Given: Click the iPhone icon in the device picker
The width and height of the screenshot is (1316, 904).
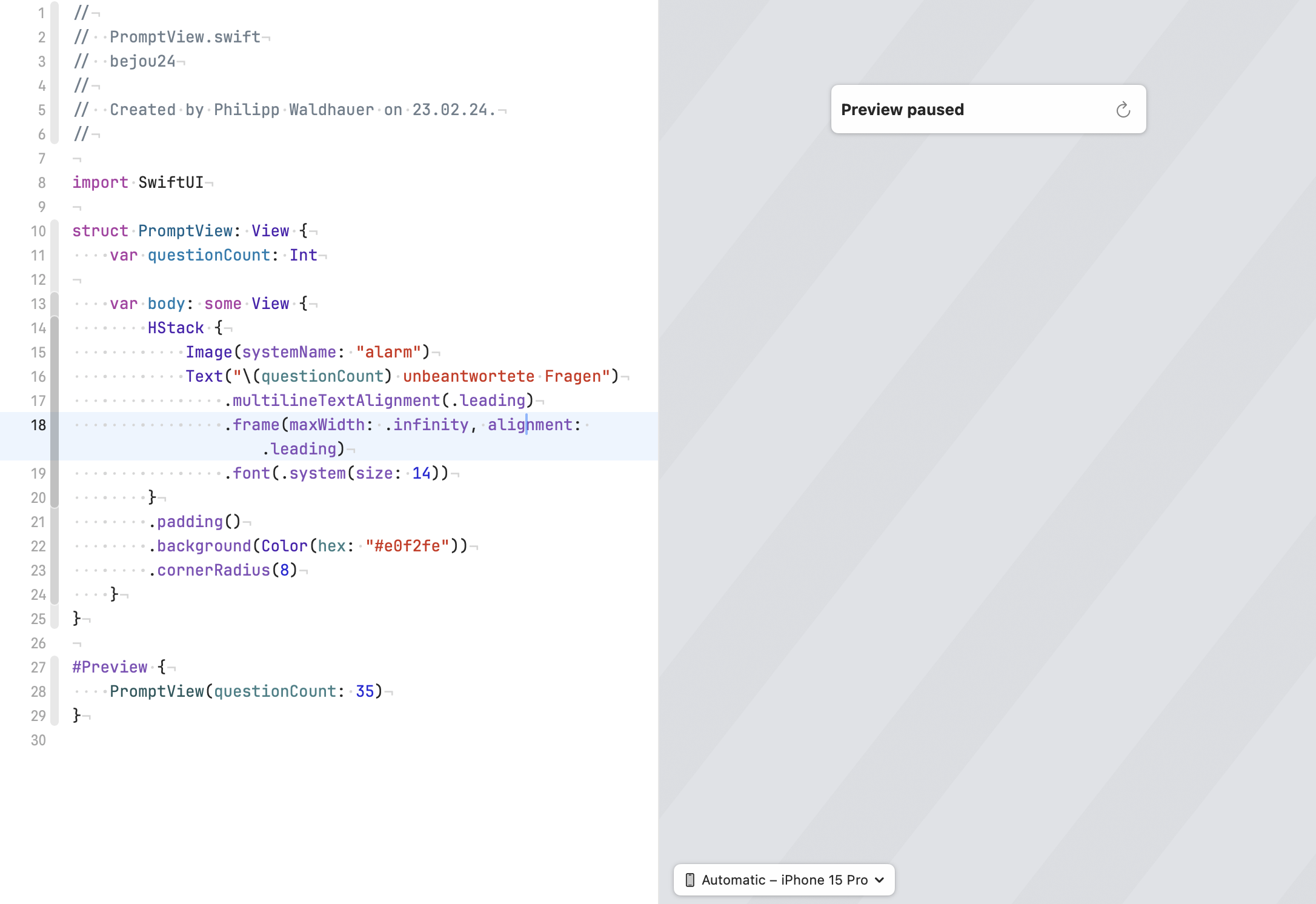Looking at the screenshot, I should pyautogui.click(x=689, y=880).
